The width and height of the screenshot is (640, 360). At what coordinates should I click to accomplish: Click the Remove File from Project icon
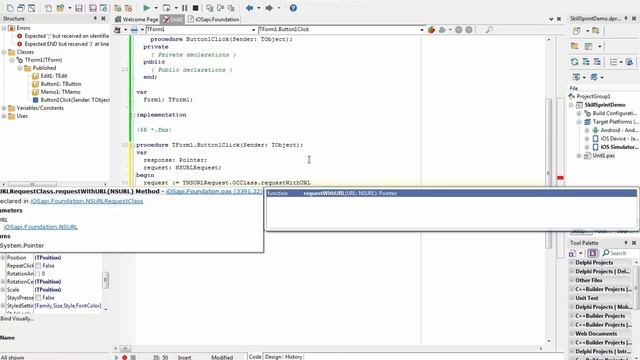tap(128, 8)
